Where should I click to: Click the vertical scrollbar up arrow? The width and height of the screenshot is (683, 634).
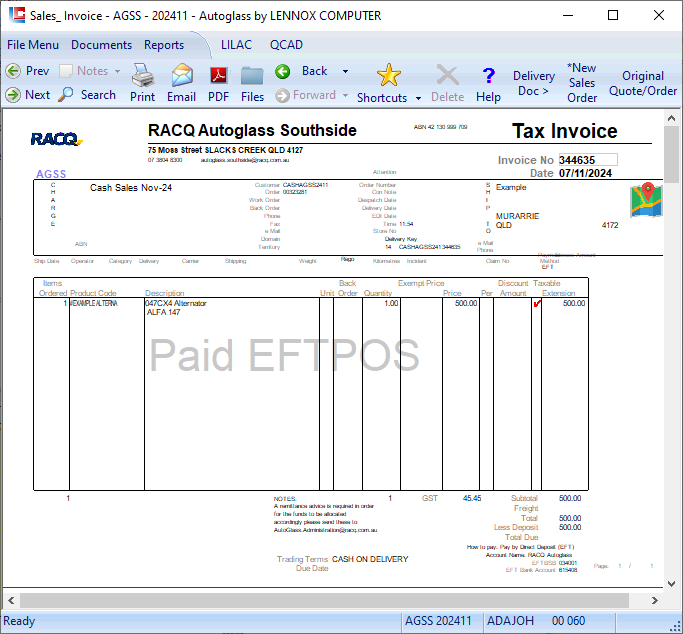(x=671, y=118)
